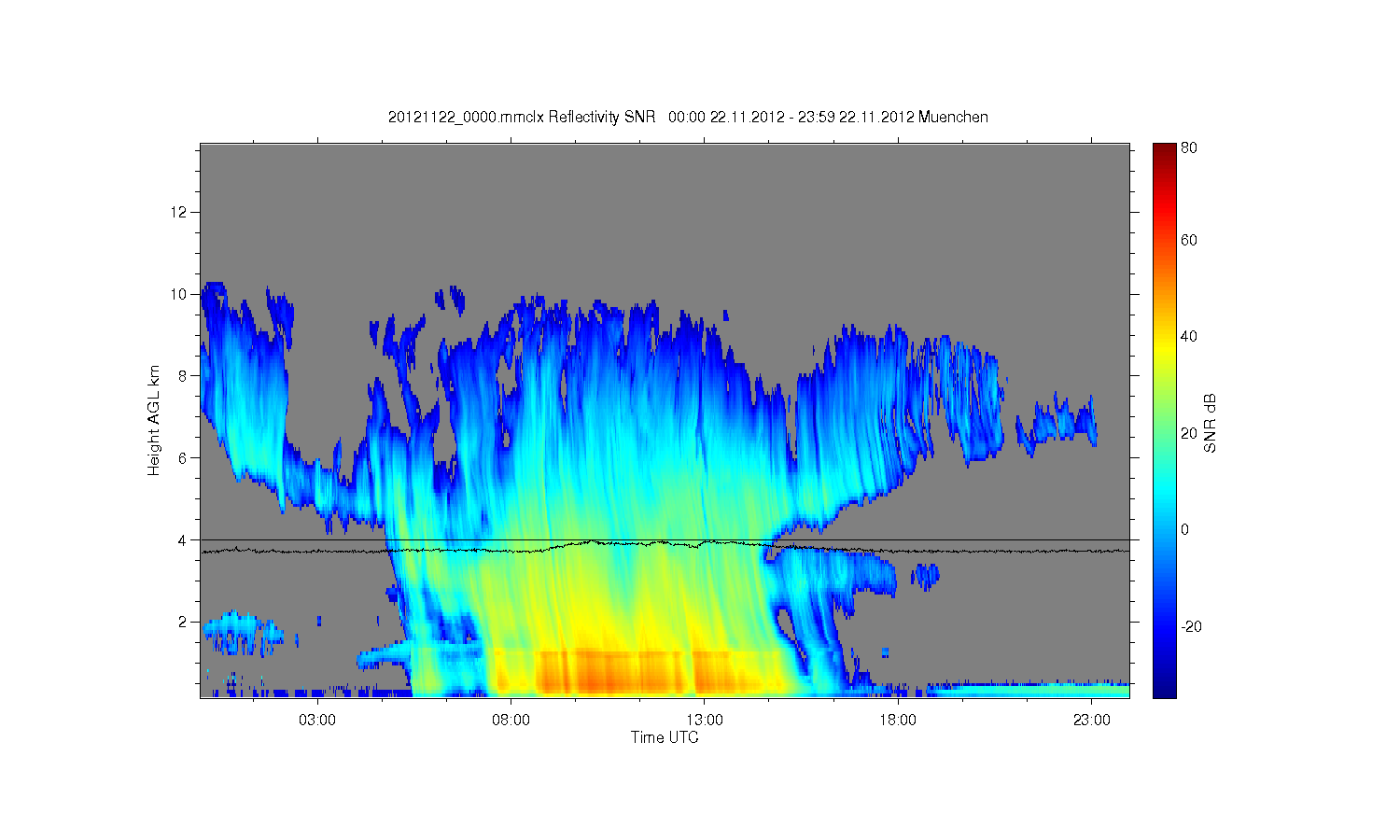Image resolution: width=1400 pixels, height=840 pixels.
Task: Click the 'Height AGL km' y-axis label
Action: 154,420
